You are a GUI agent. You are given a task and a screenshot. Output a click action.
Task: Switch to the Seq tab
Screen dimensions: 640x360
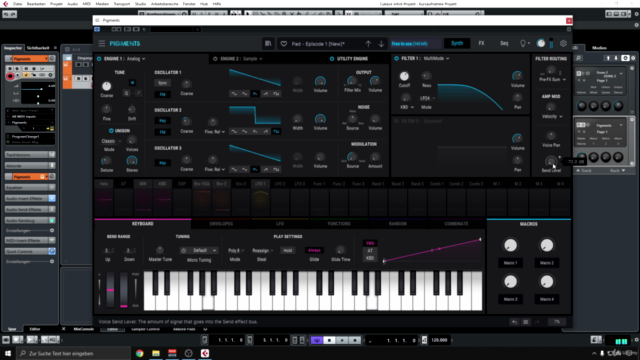click(x=504, y=43)
